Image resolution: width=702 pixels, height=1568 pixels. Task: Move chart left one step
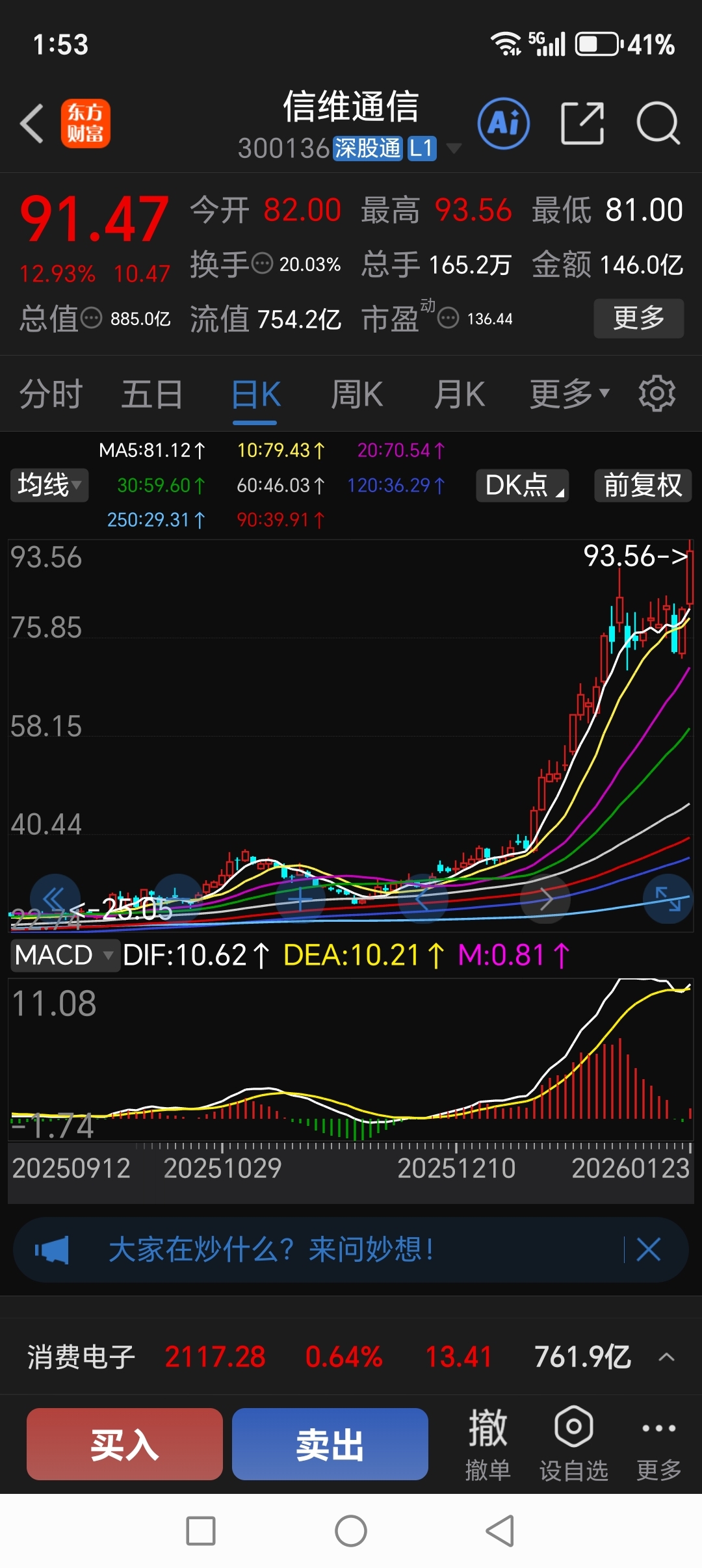(423, 899)
